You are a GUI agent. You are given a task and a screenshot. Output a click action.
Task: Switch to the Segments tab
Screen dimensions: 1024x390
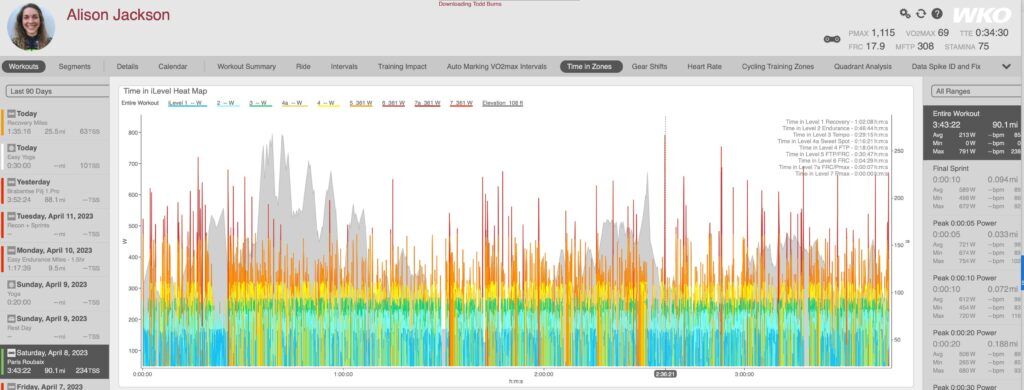click(x=74, y=67)
